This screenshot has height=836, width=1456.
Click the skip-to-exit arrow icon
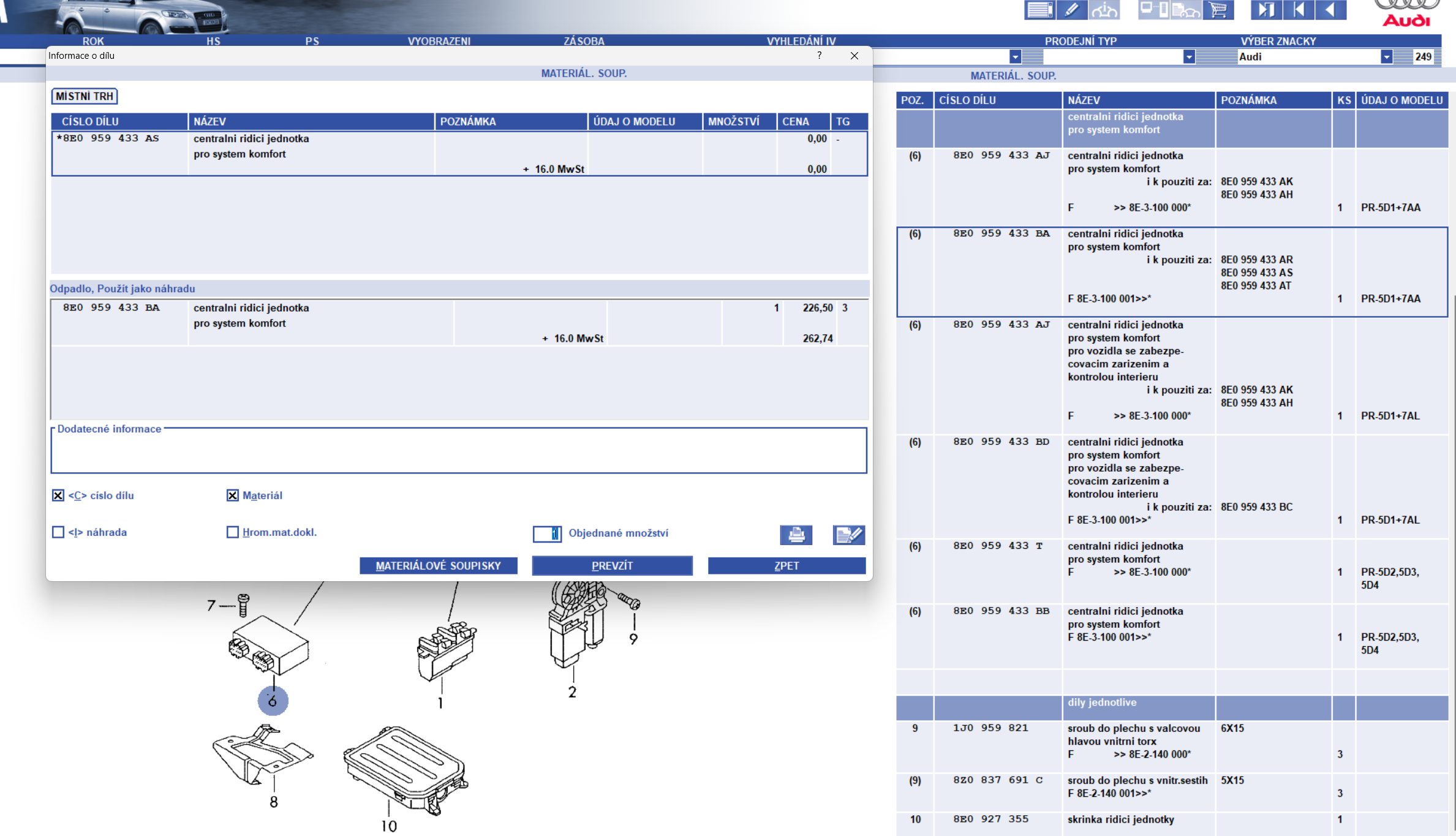(x=1266, y=10)
